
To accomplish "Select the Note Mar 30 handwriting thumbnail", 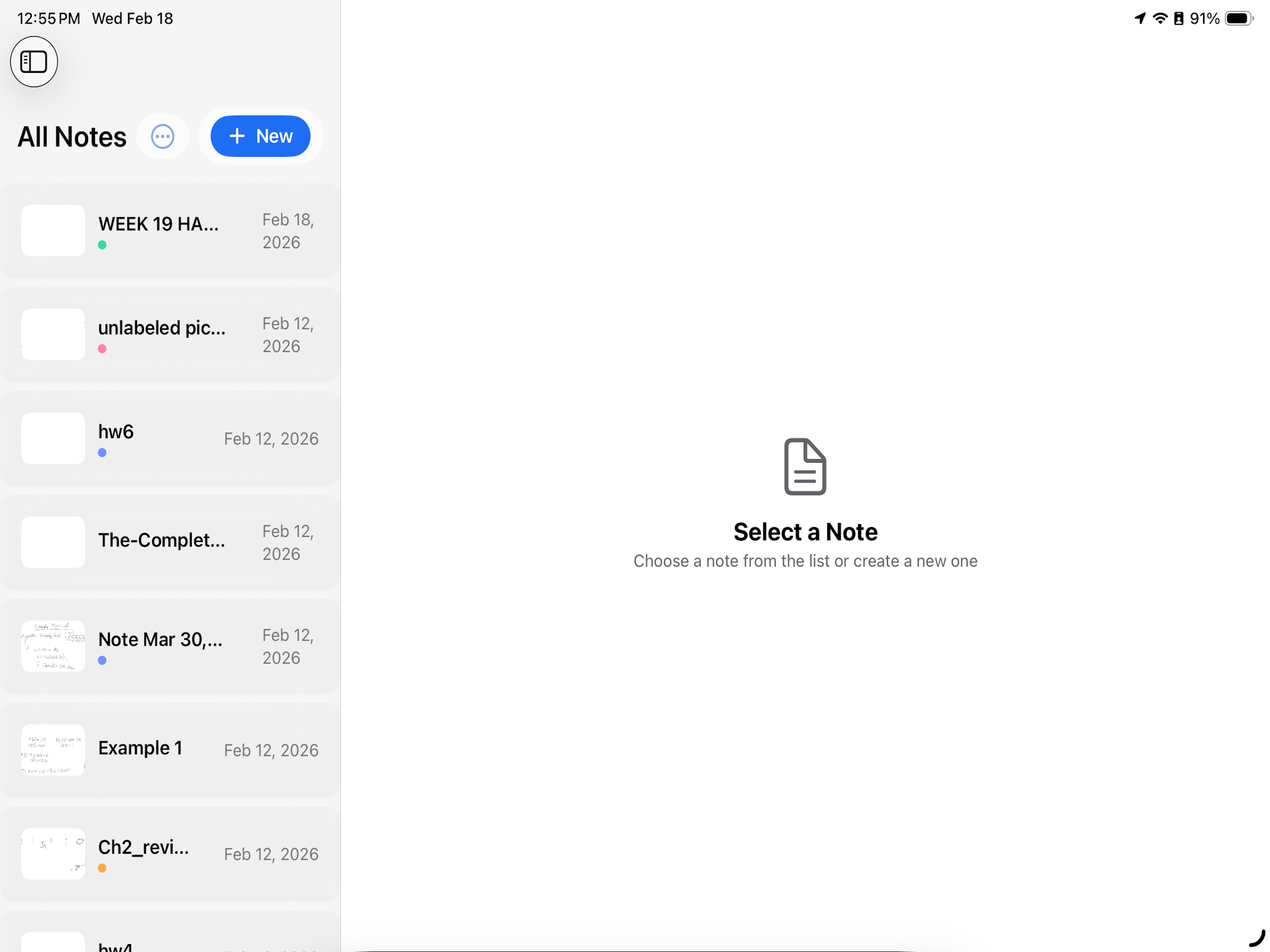I will tap(53, 646).
